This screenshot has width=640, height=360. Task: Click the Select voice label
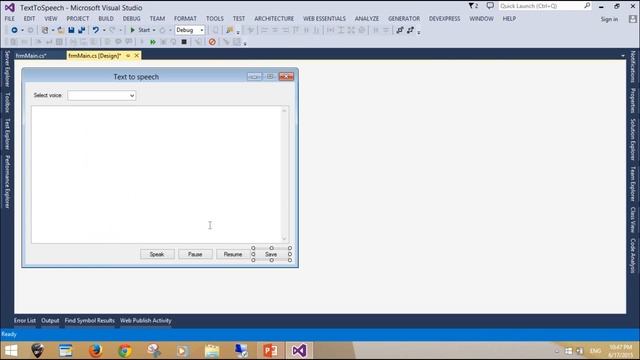pyautogui.click(x=48, y=96)
